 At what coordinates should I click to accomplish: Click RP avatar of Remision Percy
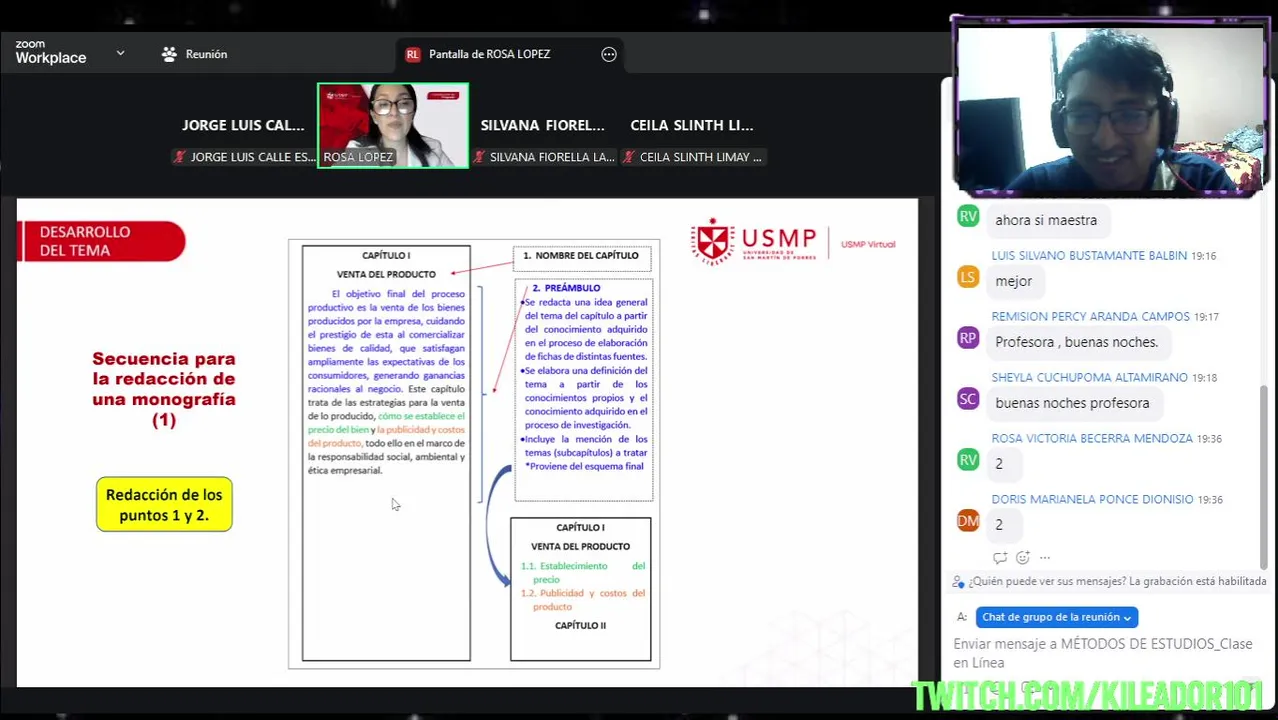point(967,338)
